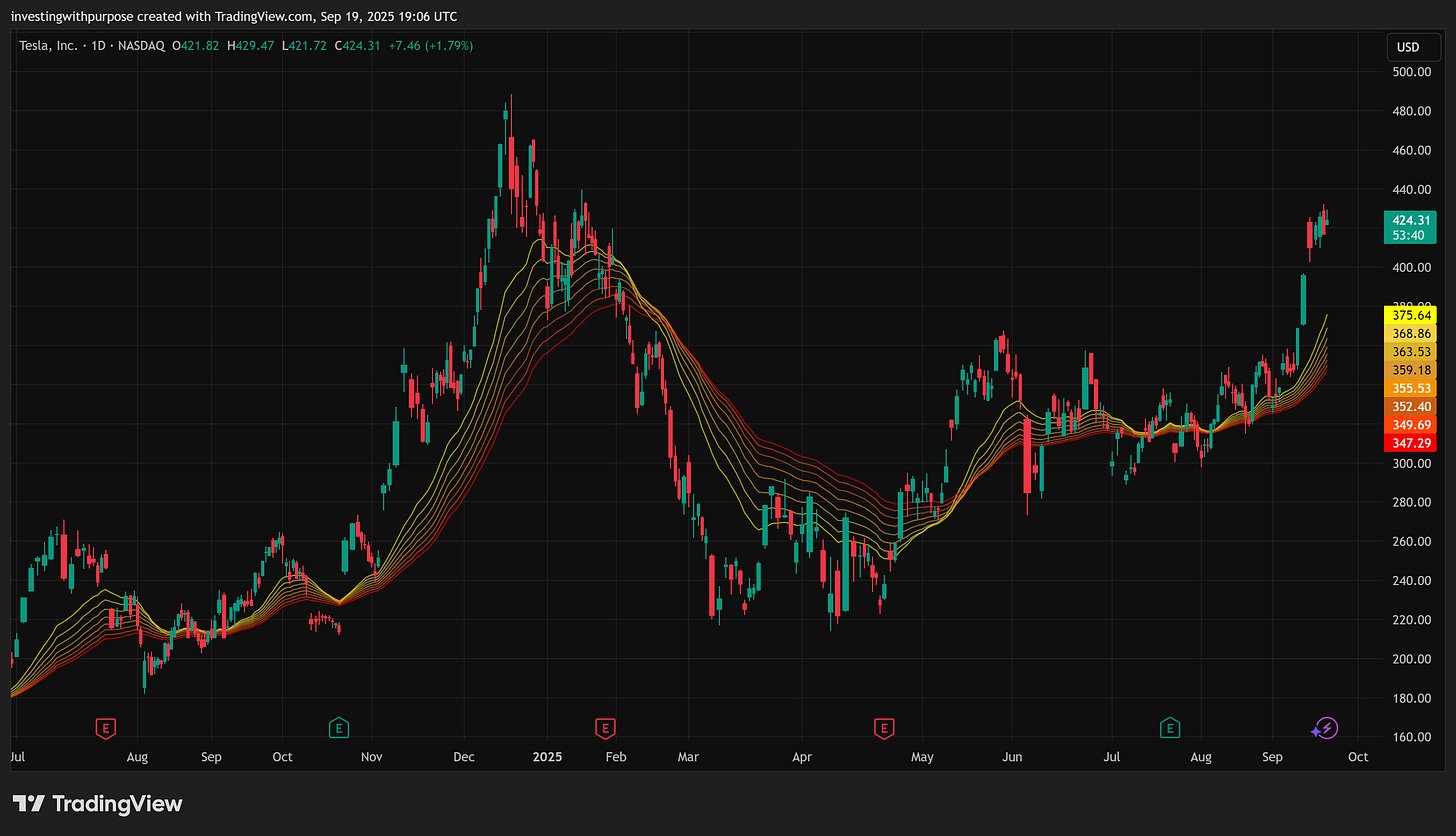Click the 368.86 ribbon value label

click(x=1410, y=333)
